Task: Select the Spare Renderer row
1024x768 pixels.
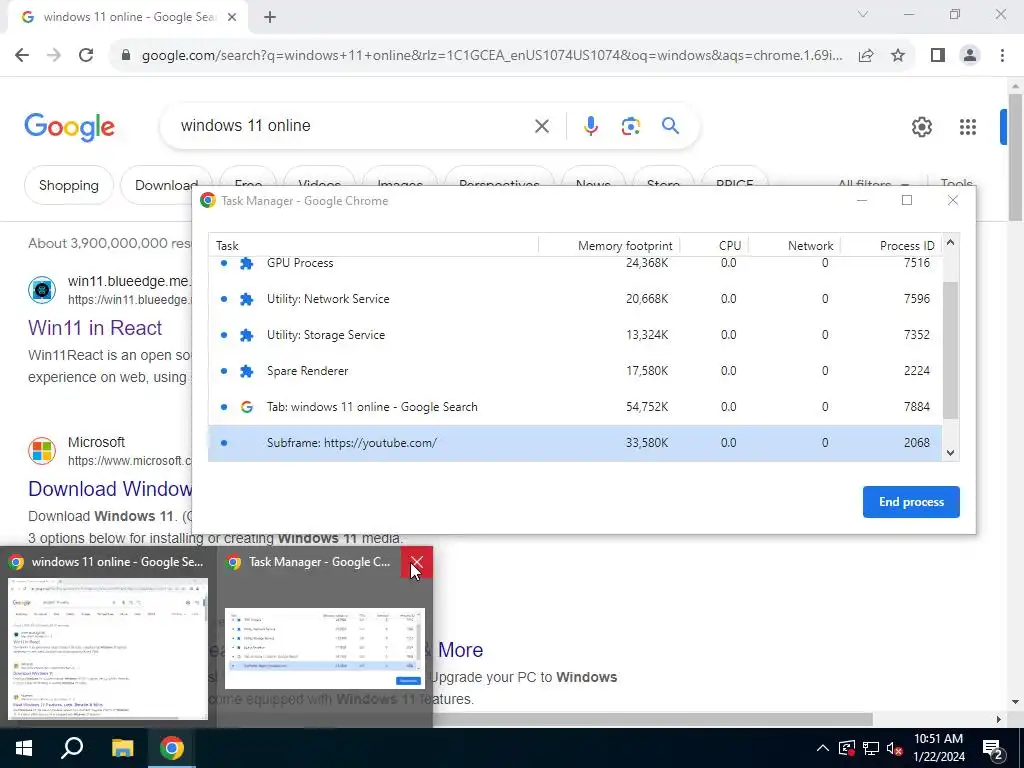Action: (x=575, y=371)
